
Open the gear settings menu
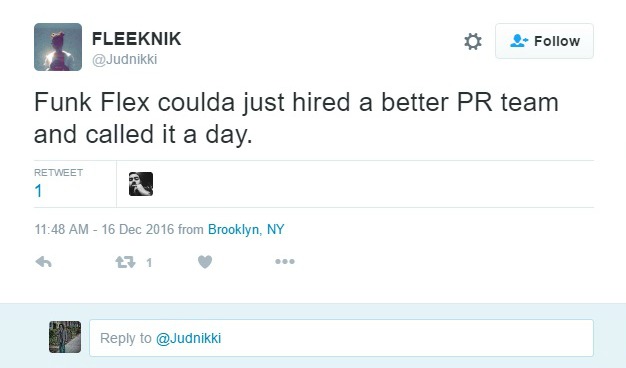click(x=473, y=42)
